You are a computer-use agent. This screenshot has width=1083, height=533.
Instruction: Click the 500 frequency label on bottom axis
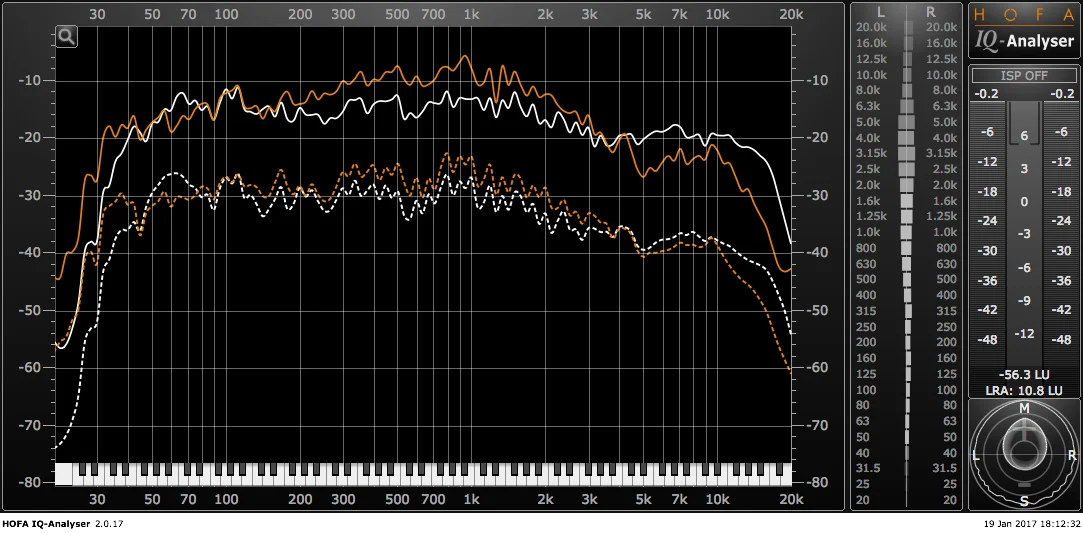click(397, 499)
